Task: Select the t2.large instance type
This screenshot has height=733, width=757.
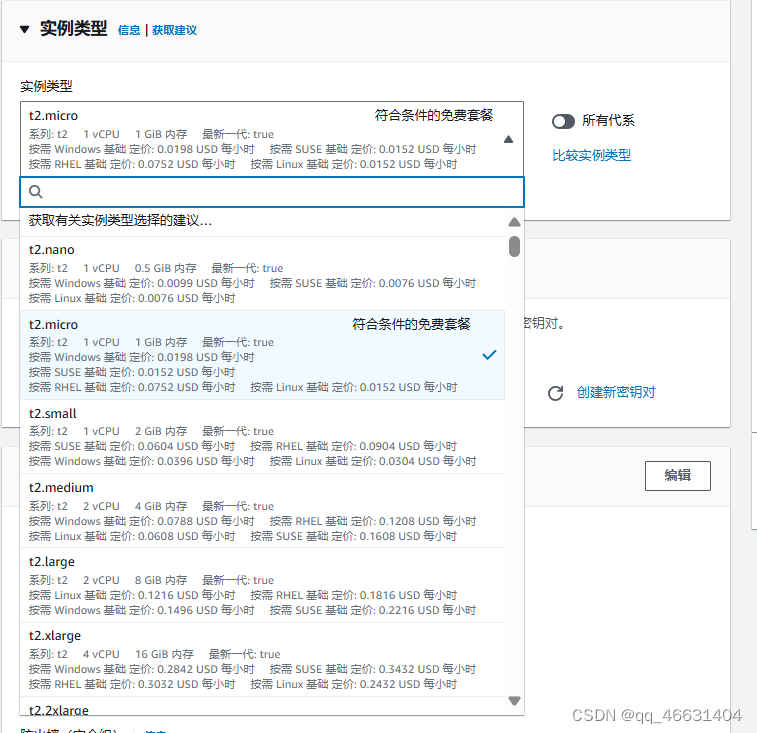Action: (262, 585)
